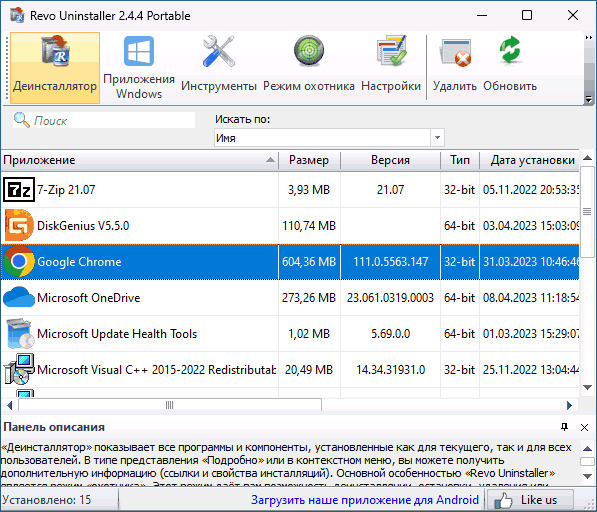Select Microsoft Update Health Tools
The width and height of the screenshot is (597, 512).
click(x=290, y=334)
